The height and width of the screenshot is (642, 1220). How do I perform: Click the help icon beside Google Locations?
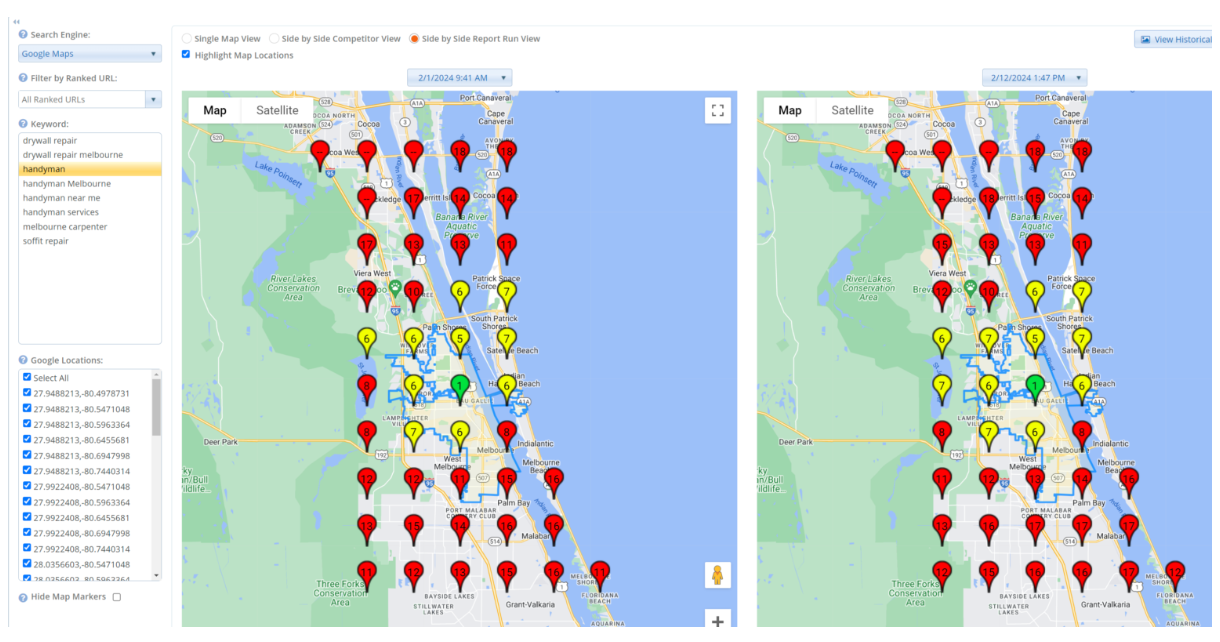tap(23, 360)
